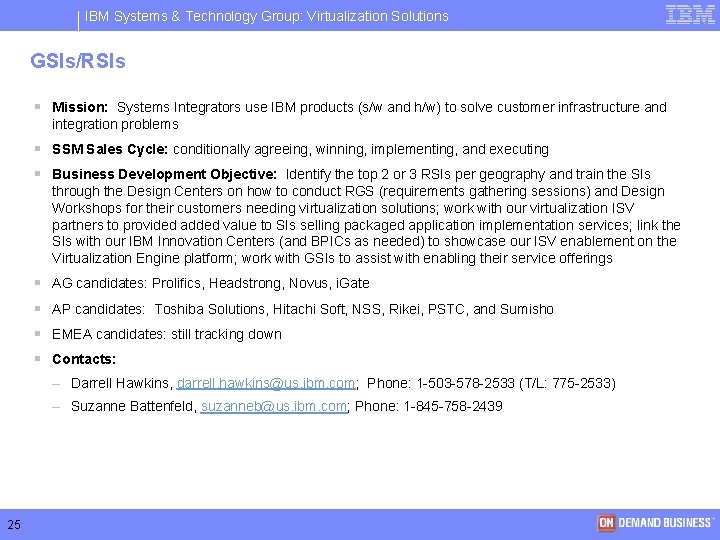
Task: Click the On Demand Business logo
Action: pos(655,523)
